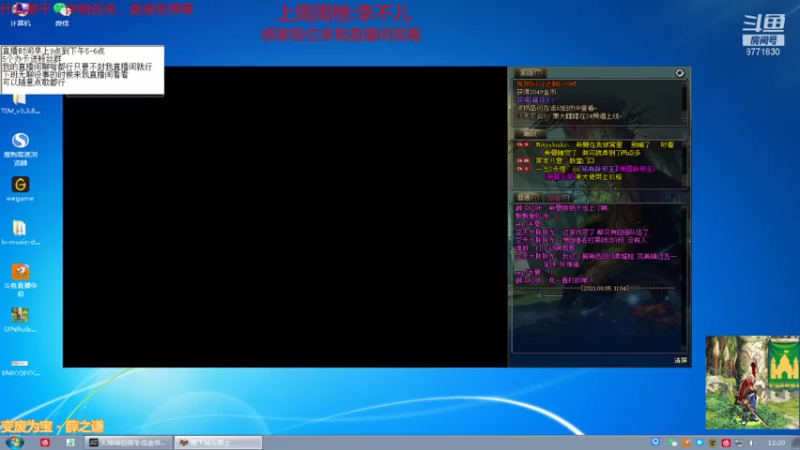800x450 pixels.
Task: Open the lx-music-d folder icon
Action: click(x=20, y=232)
